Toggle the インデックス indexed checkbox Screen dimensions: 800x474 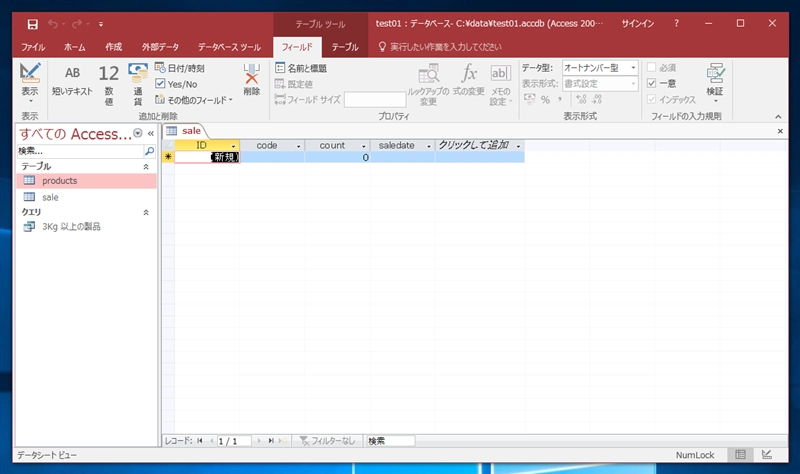(x=652, y=99)
